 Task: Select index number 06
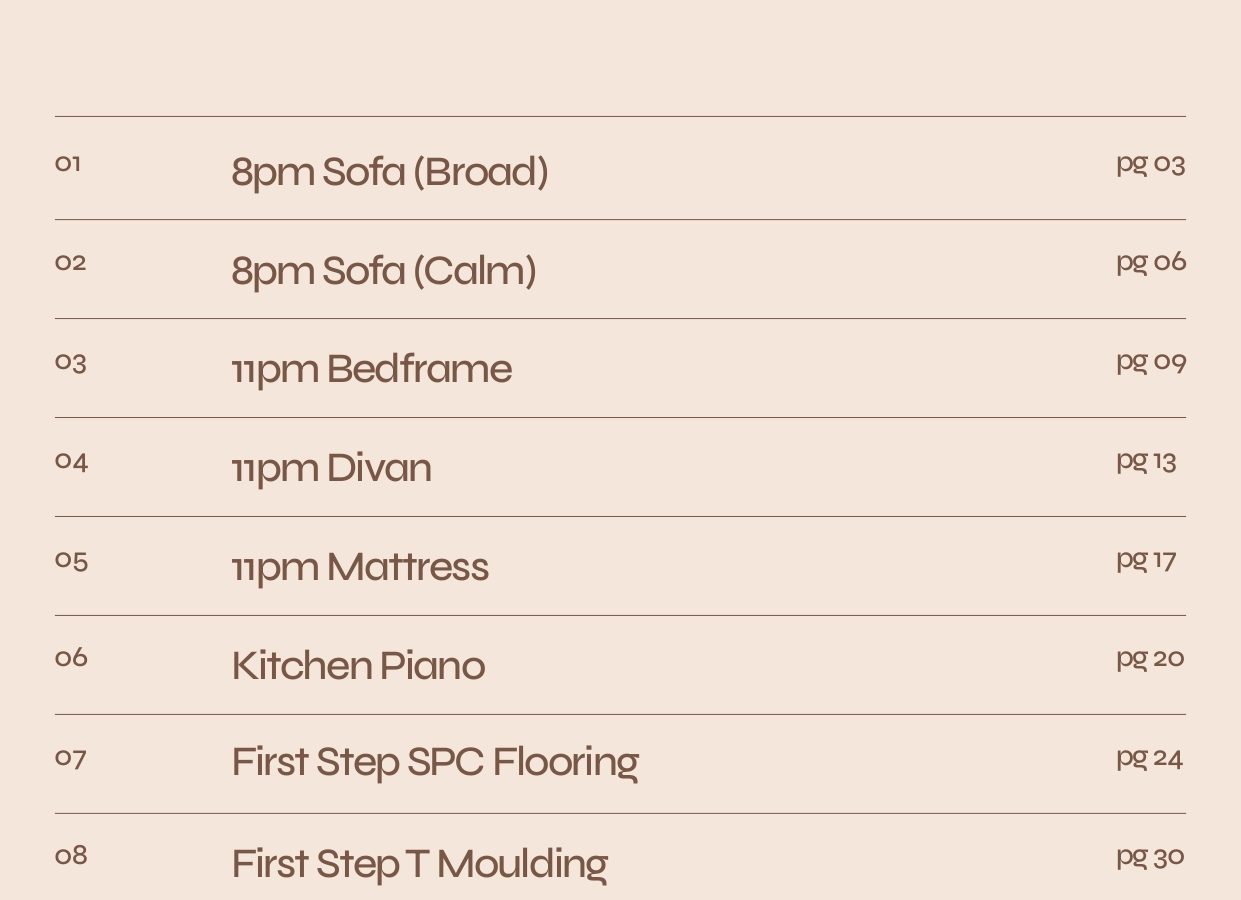point(71,657)
